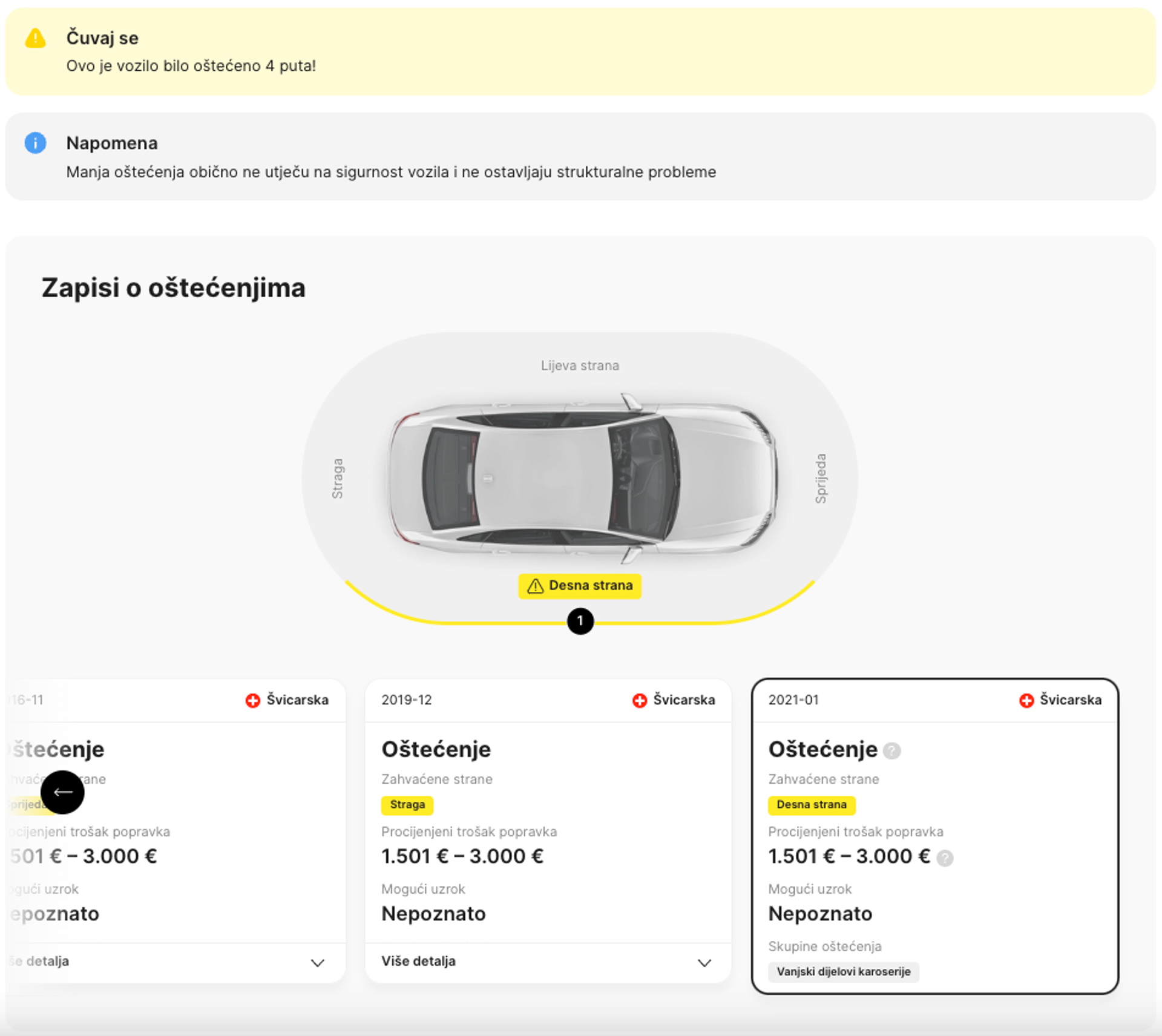1162x1036 pixels.
Task: Select the Sprijeda label at car front
Action: point(821,478)
